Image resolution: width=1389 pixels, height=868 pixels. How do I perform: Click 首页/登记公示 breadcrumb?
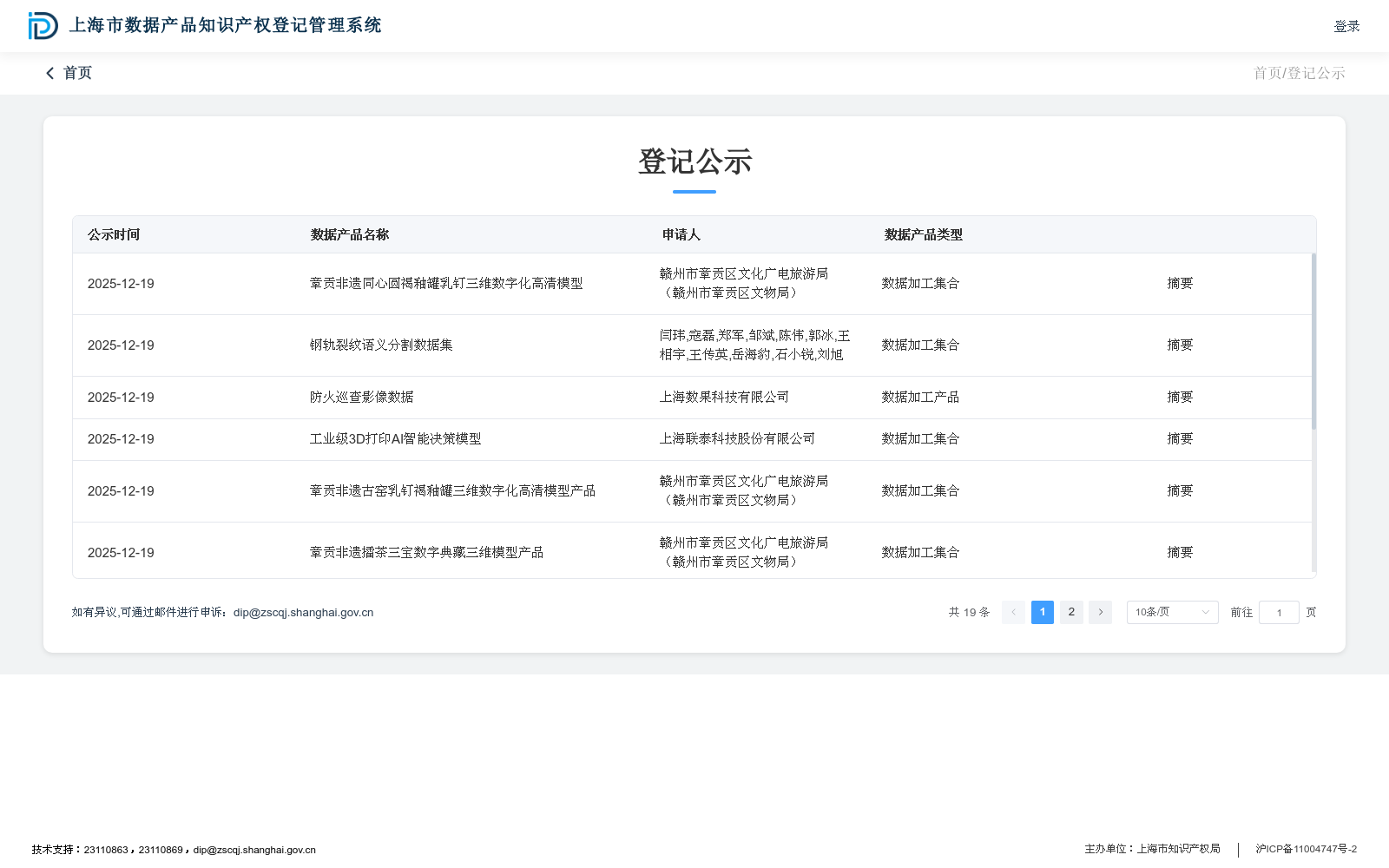[x=1299, y=73]
